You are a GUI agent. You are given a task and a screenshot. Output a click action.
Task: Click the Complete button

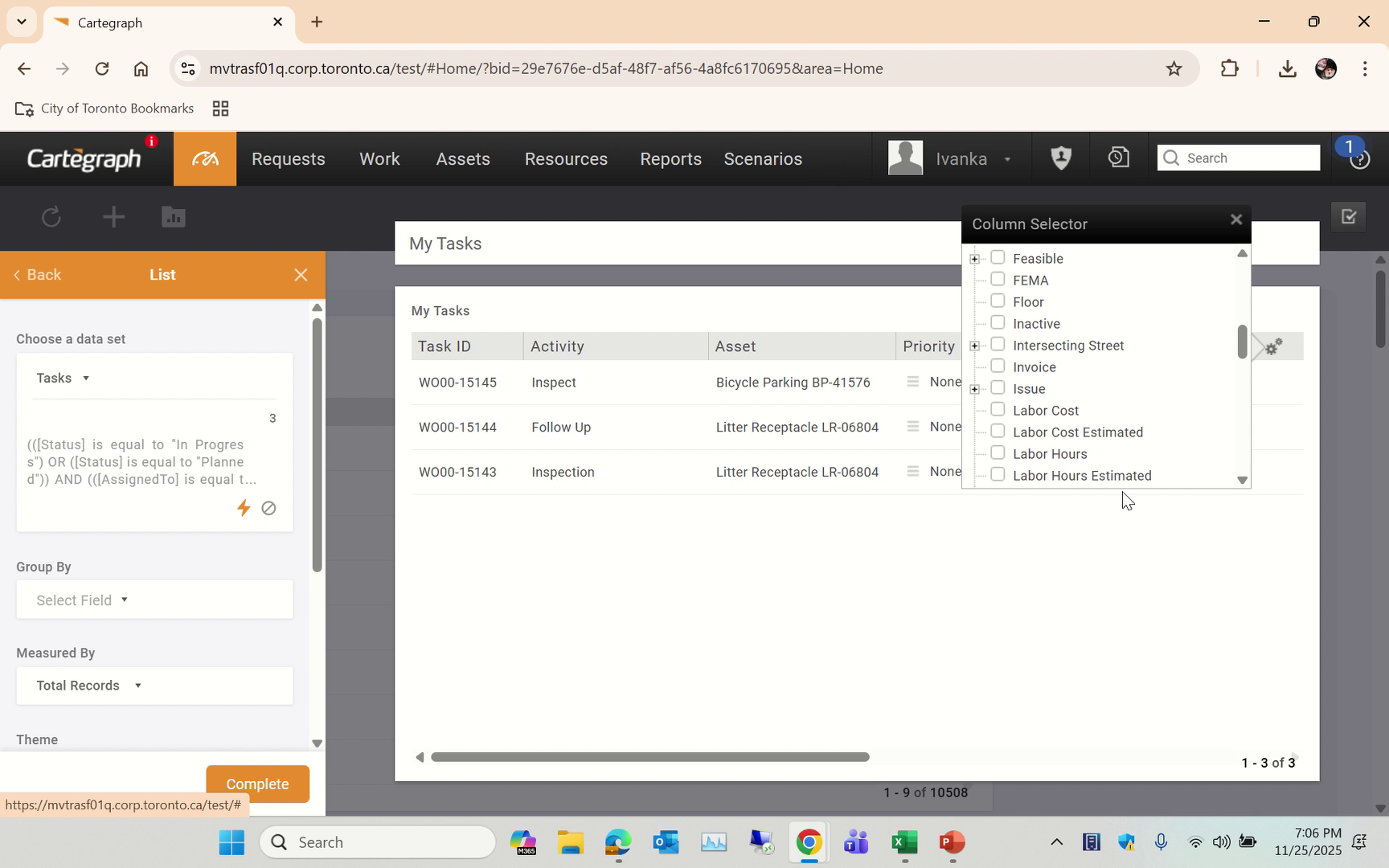256,784
